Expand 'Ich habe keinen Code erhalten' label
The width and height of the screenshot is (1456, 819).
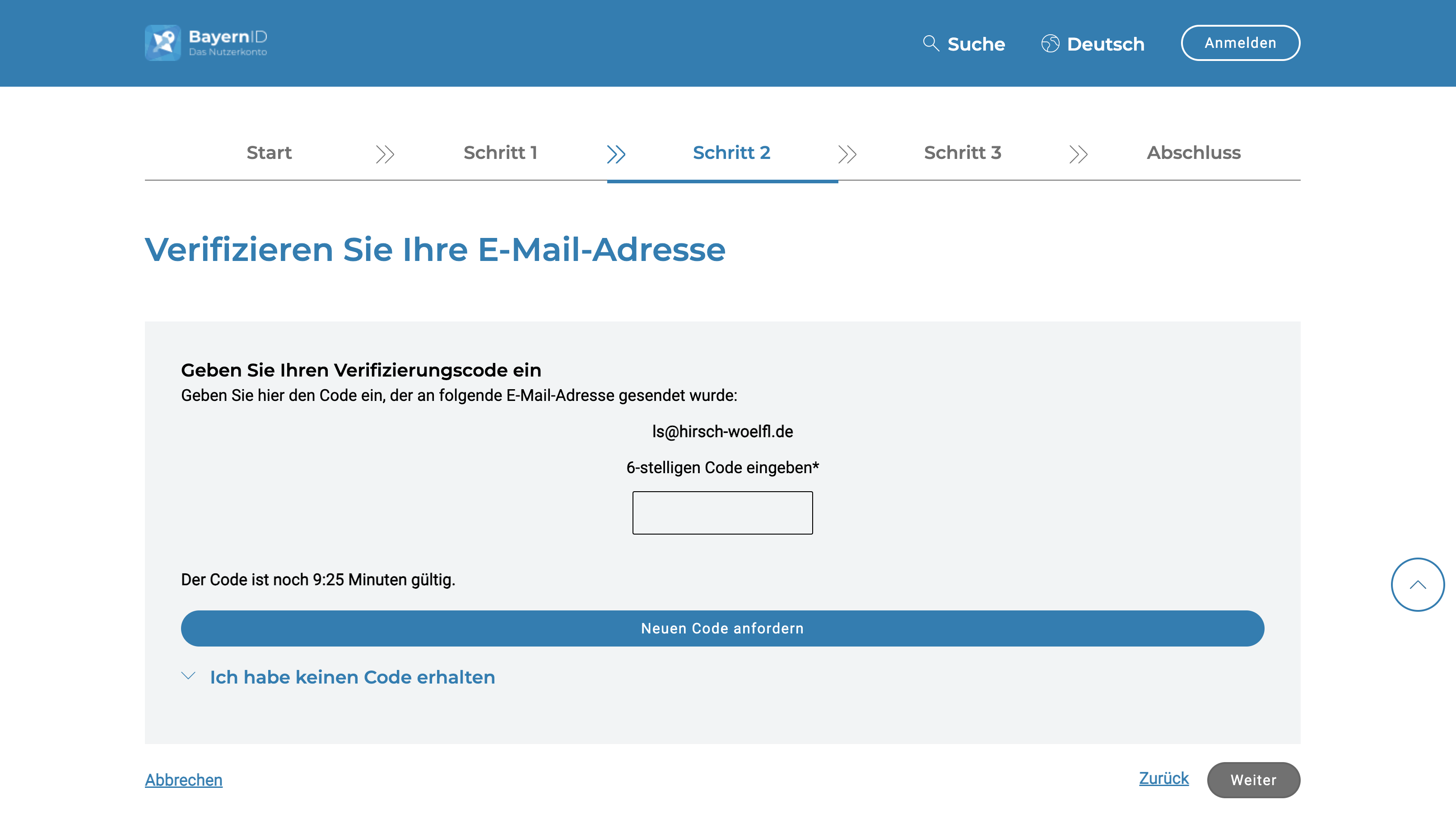pyautogui.click(x=353, y=677)
